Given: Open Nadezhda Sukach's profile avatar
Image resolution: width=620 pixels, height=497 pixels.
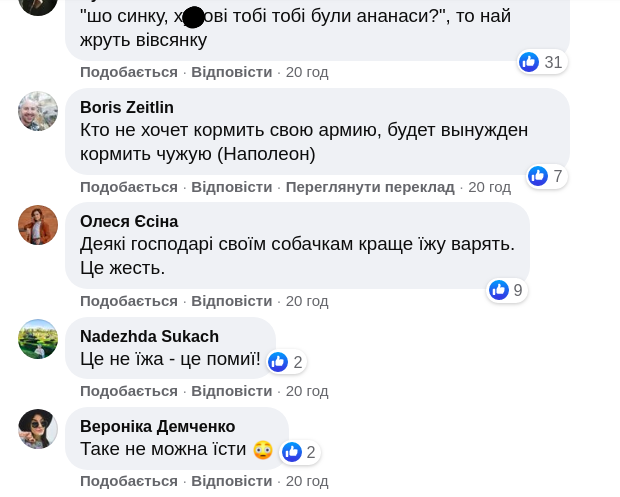Looking at the screenshot, I should (x=38, y=339).
